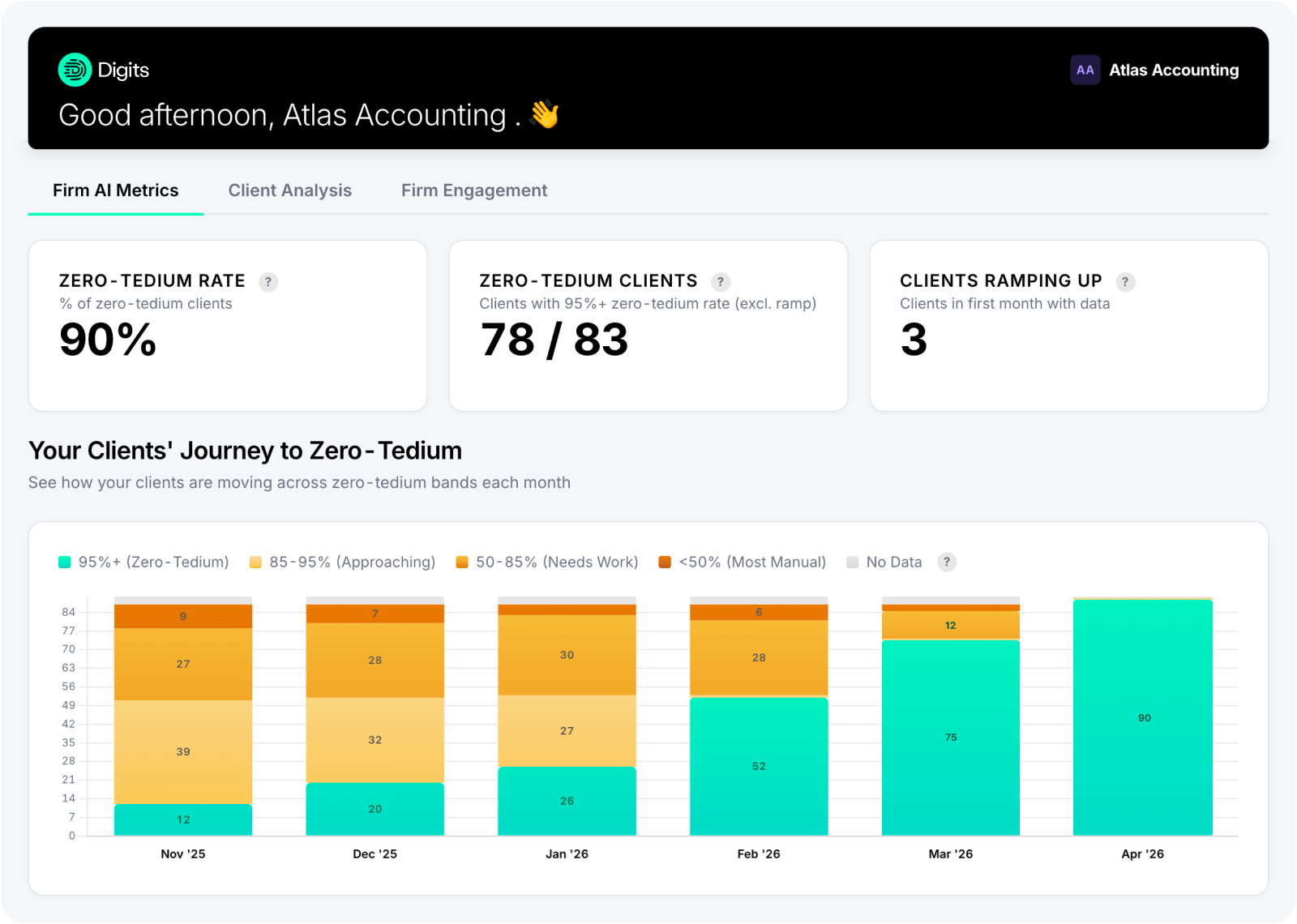Click the y-axis value 42
This screenshot has width=1297, height=924.
pyautogui.click(x=69, y=724)
